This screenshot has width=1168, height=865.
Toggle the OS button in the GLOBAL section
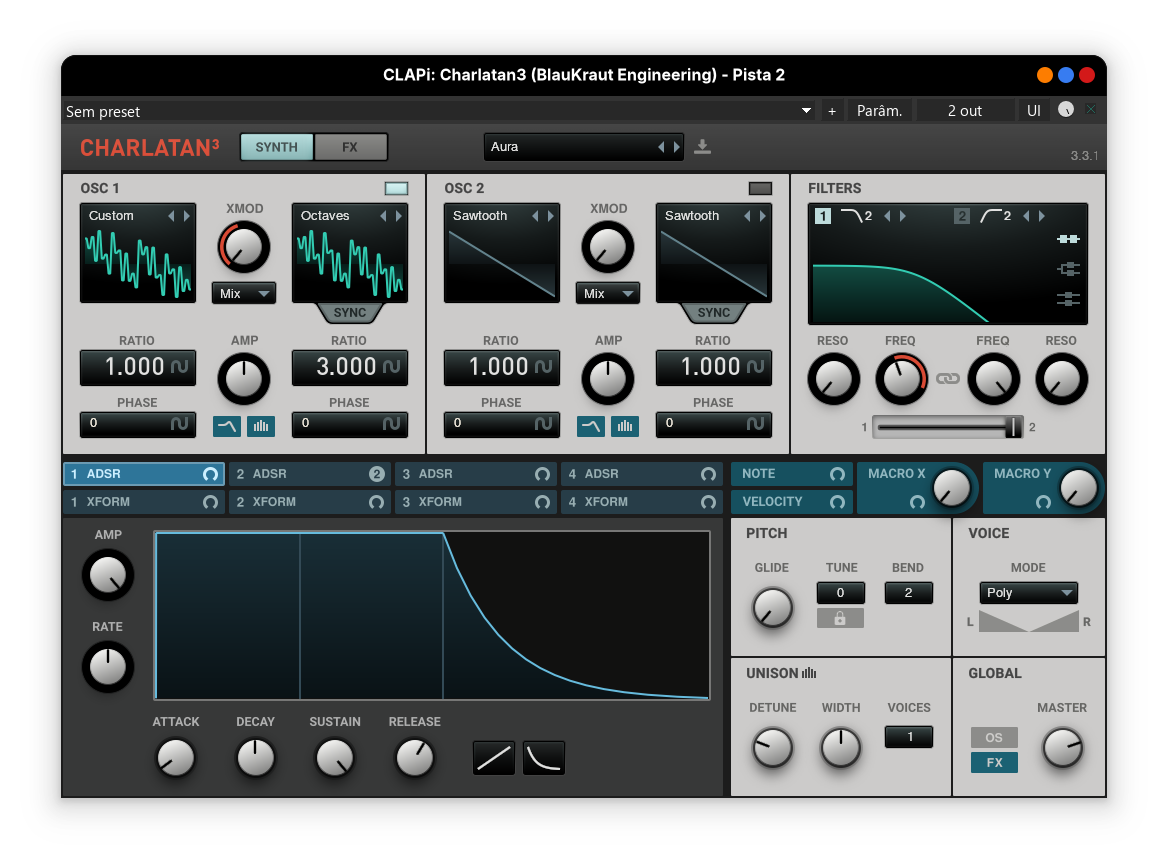coord(993,737)
